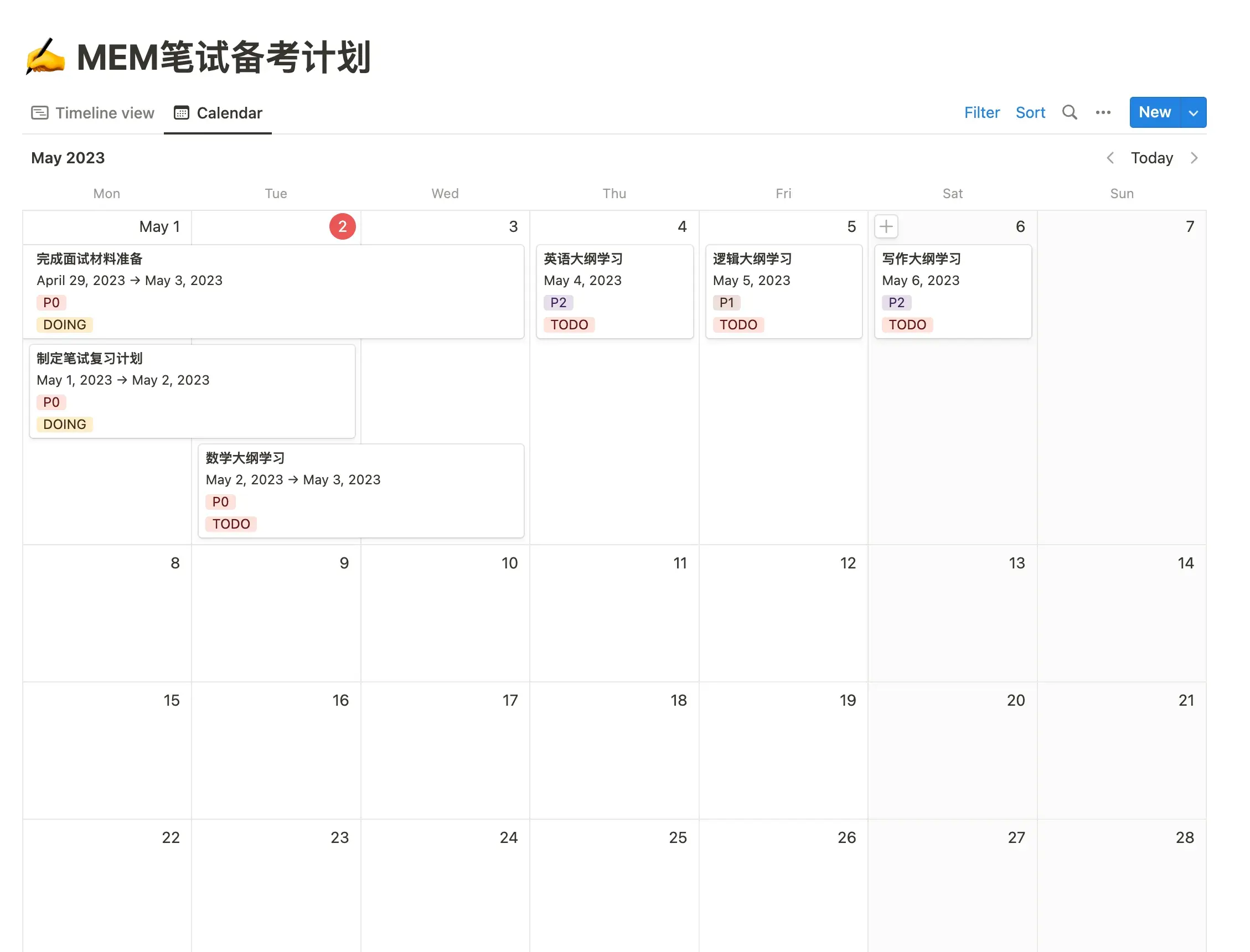The image size is (1250, 952).
Task: Click the TODO tag on 数学大纲学习
Action: click(230, 524)
